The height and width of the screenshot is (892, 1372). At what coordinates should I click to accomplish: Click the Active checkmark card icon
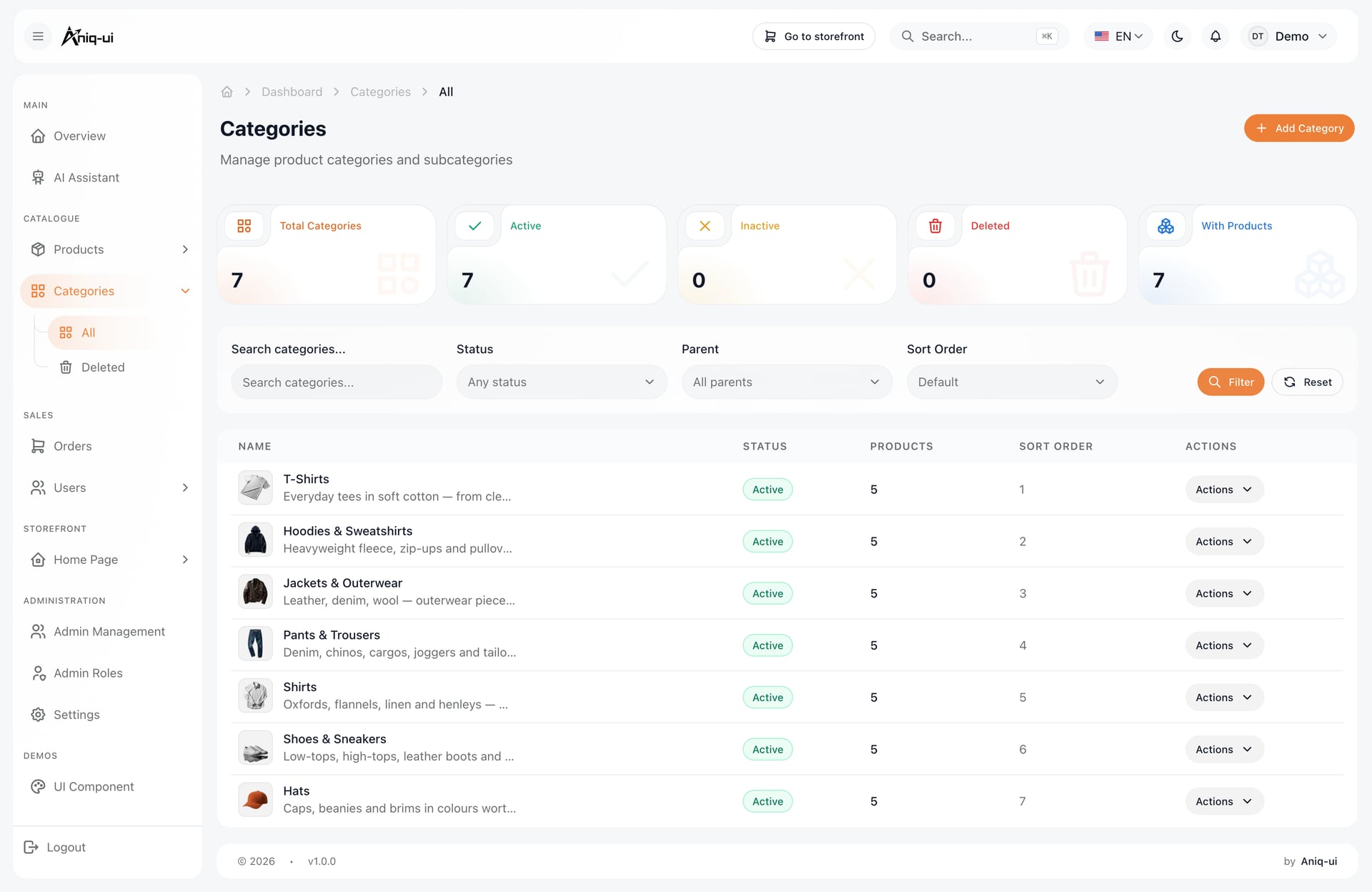474,226
